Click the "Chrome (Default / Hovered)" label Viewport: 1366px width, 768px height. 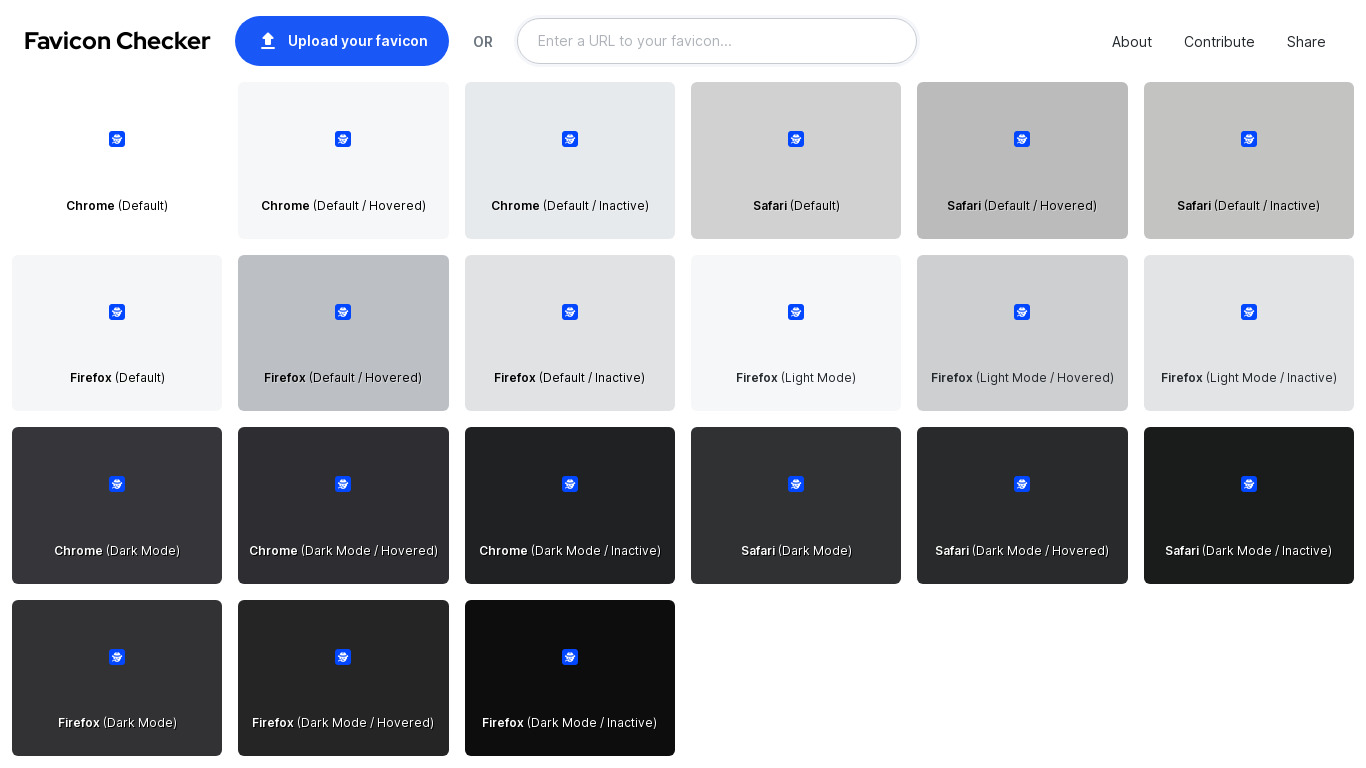[x=343, y=206]
